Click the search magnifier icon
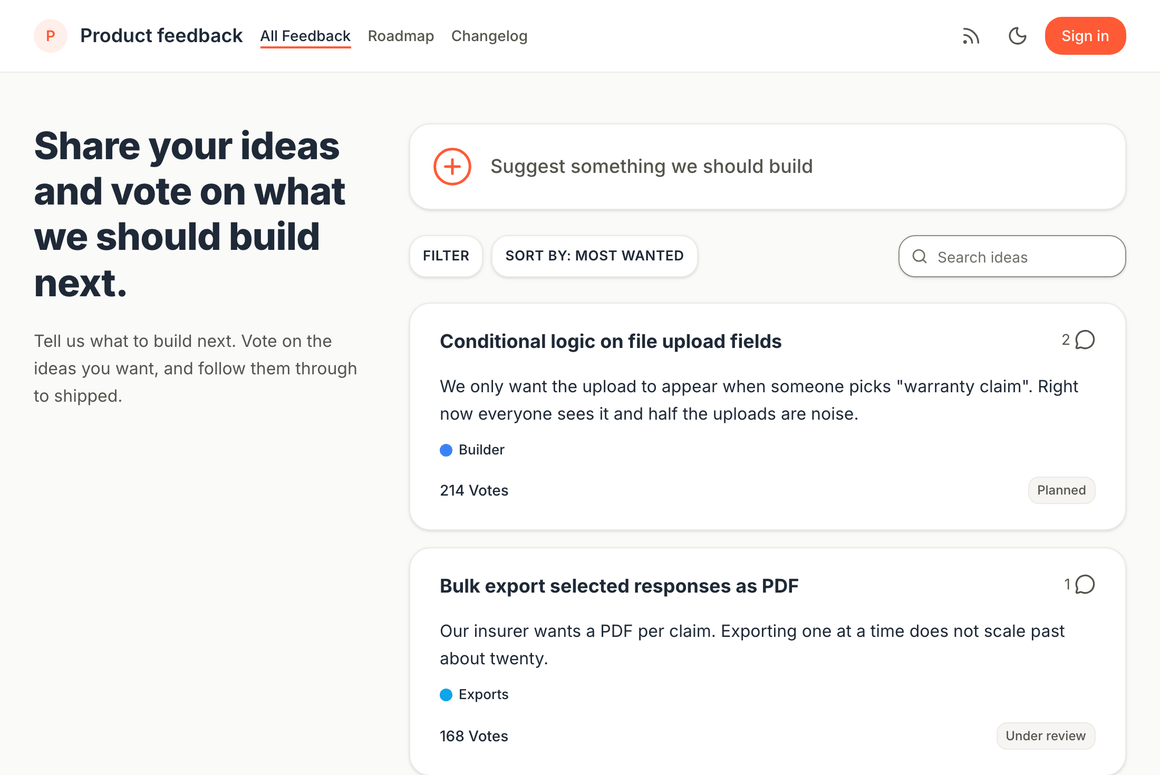This screenshot has height=775, width=1160. (920, 257)
